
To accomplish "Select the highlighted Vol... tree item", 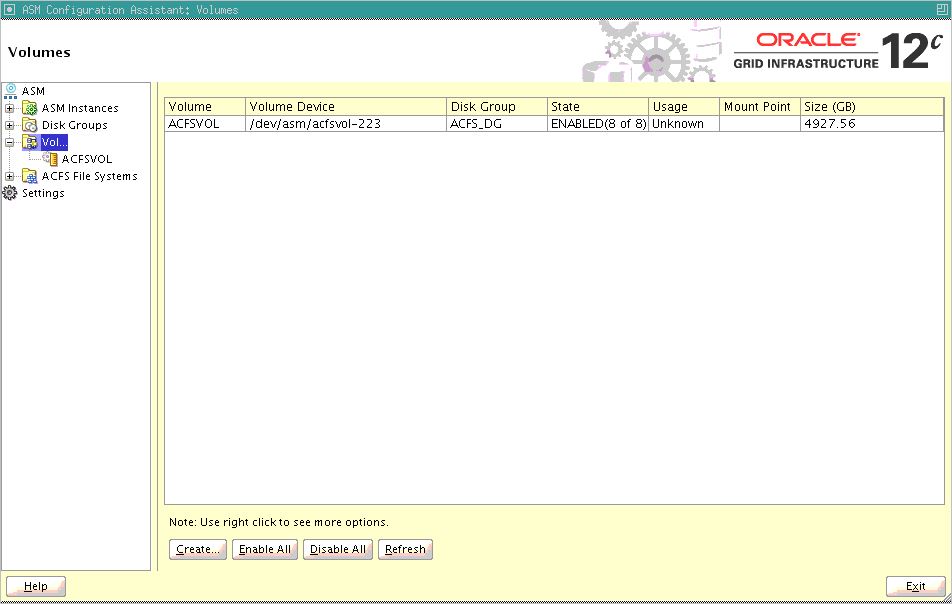I will [x=54, y=142].
